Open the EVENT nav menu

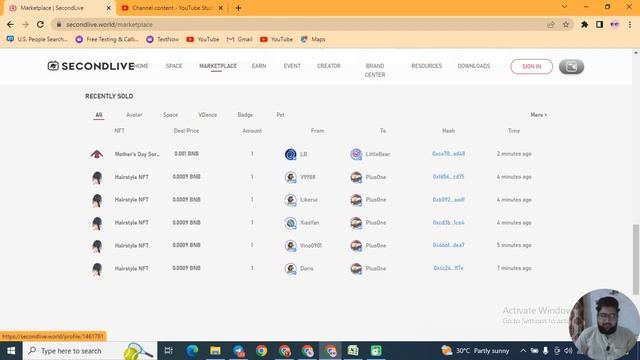[x=292, y=66]
